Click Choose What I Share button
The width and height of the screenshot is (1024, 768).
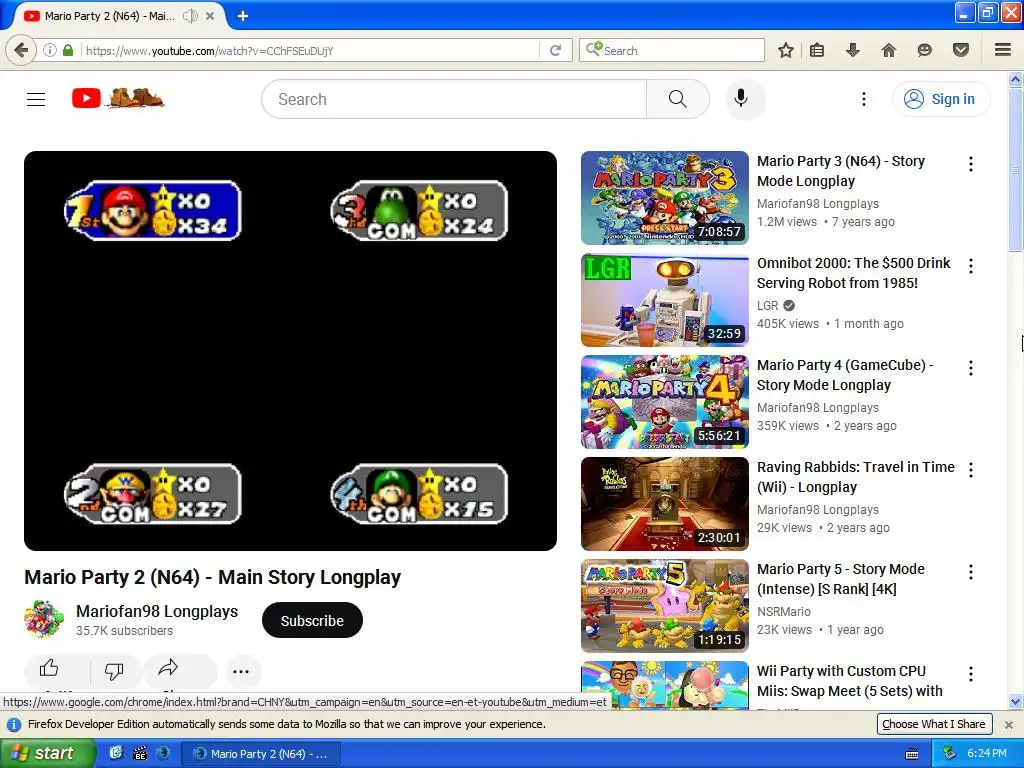(x=934, y=724)
